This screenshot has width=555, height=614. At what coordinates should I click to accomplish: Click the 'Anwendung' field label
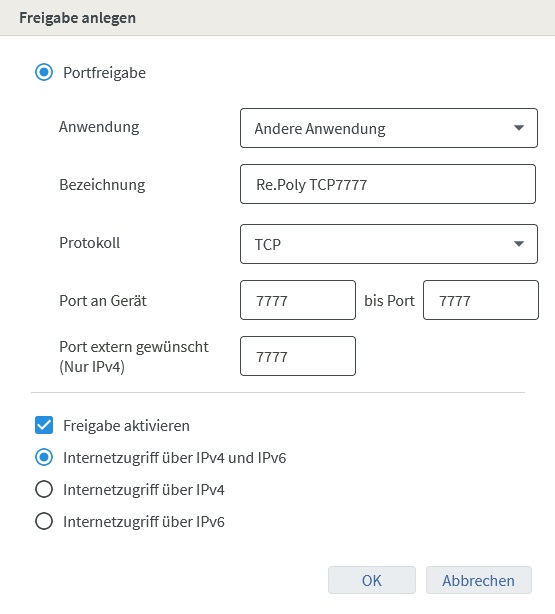(x=99, y=127)
